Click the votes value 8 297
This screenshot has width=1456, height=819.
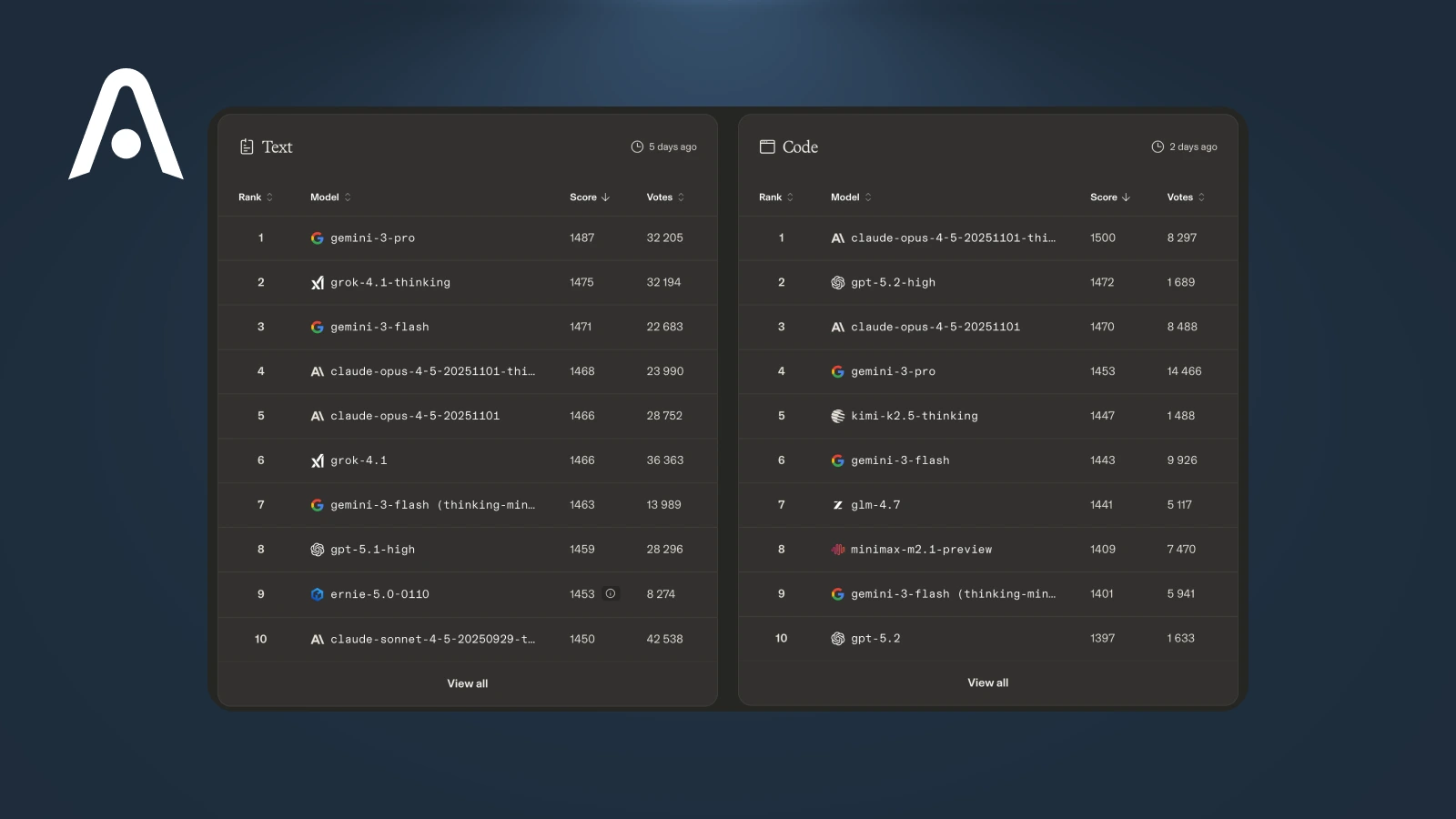[x=1182, y=238]
